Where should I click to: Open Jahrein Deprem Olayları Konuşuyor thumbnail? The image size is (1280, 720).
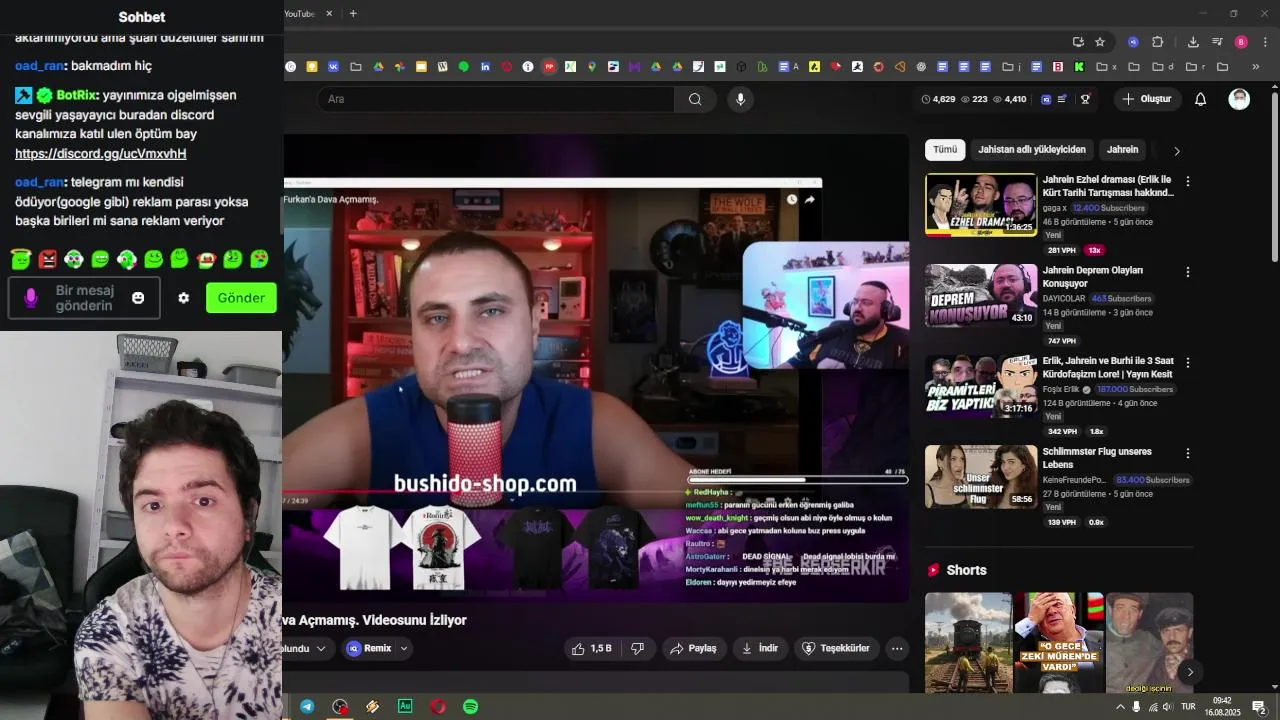[x=981, y=295]
